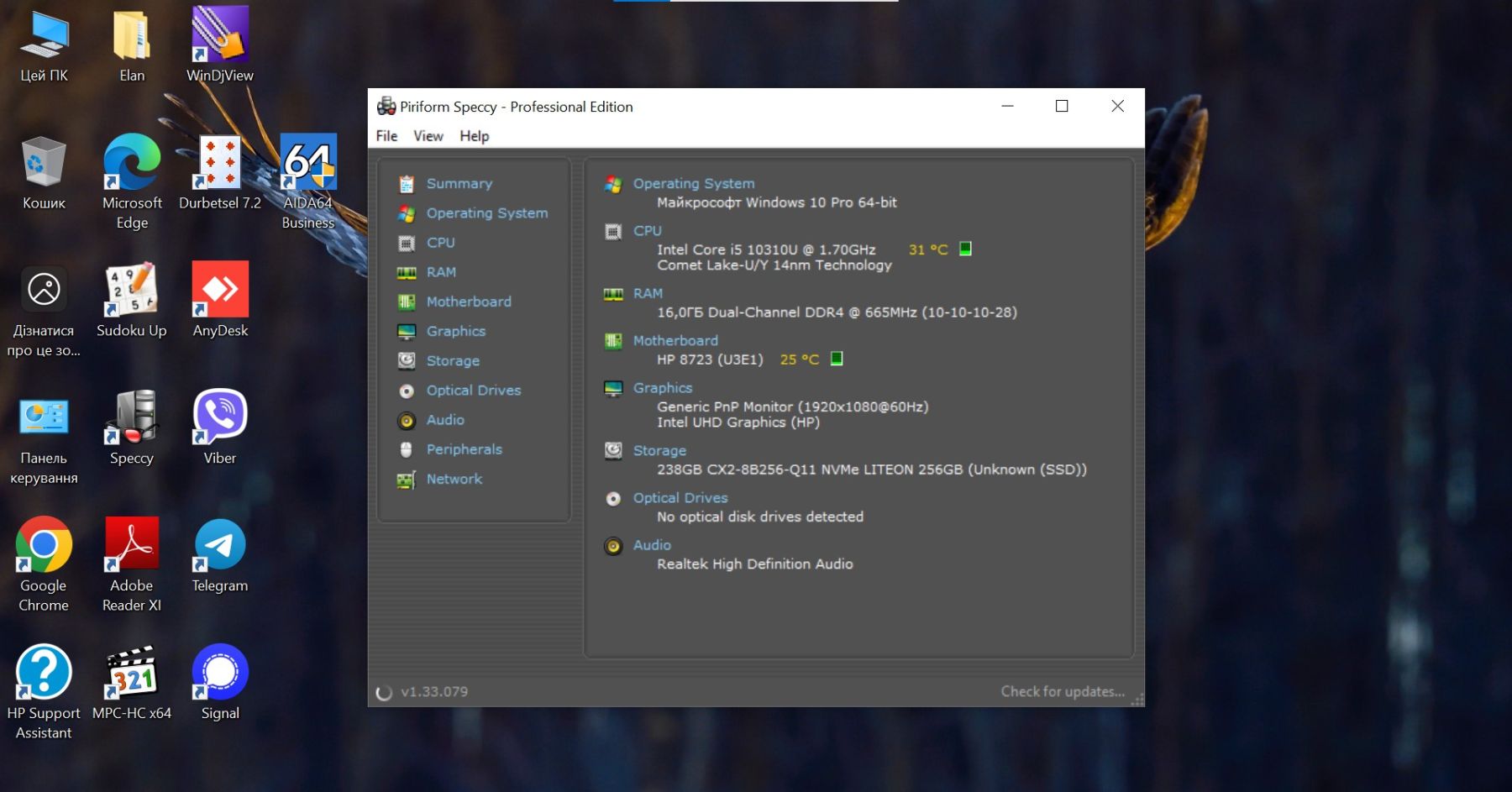Select Summary in the Speccy sidebar

click(x=459, y=183)
